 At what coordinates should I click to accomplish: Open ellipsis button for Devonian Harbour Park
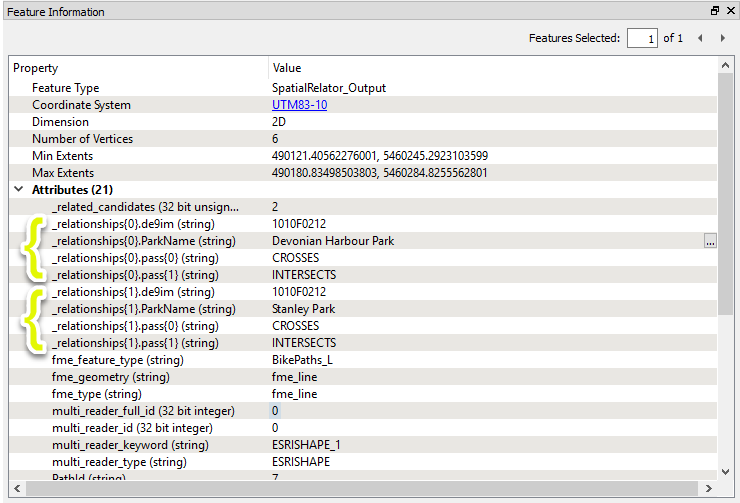pyautogui.click(x=710, y=241)
